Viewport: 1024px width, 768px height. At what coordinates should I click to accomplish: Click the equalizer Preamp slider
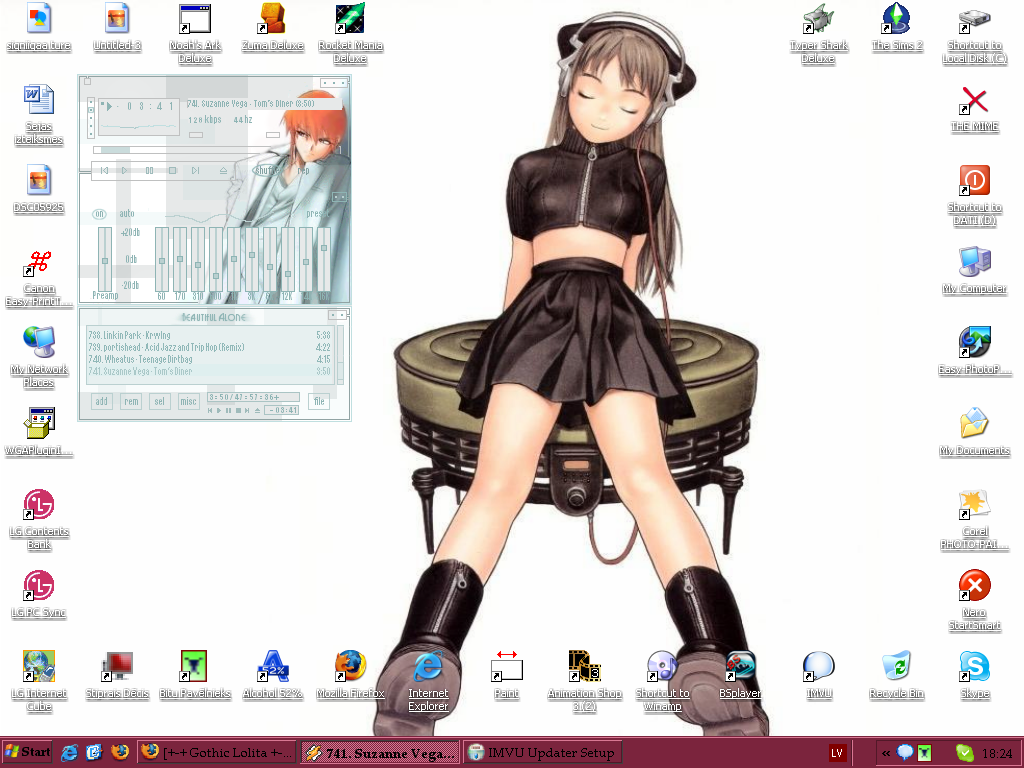click(104, 259)
